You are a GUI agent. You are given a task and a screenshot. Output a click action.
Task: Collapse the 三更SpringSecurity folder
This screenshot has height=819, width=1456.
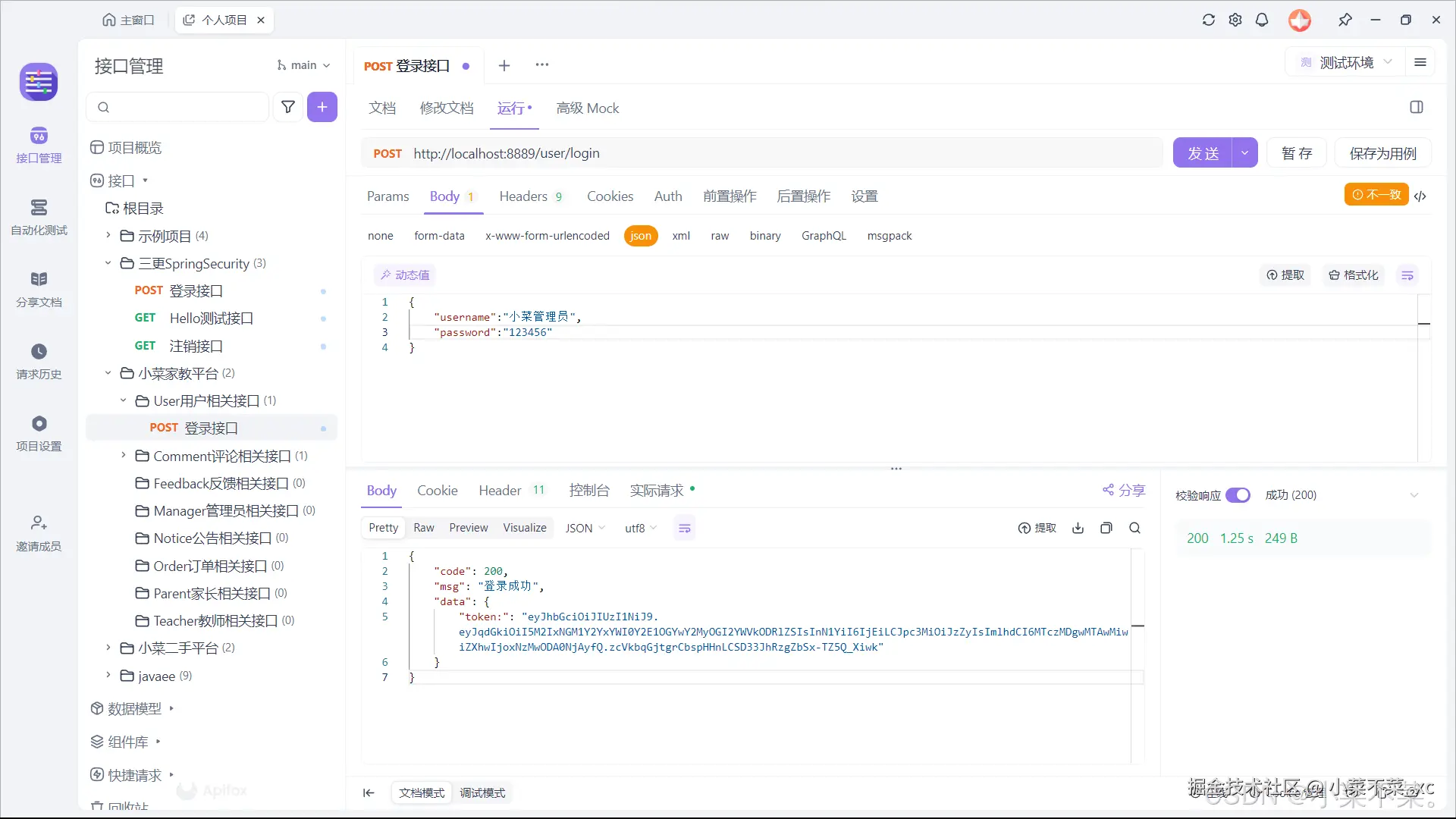[108, 264]
